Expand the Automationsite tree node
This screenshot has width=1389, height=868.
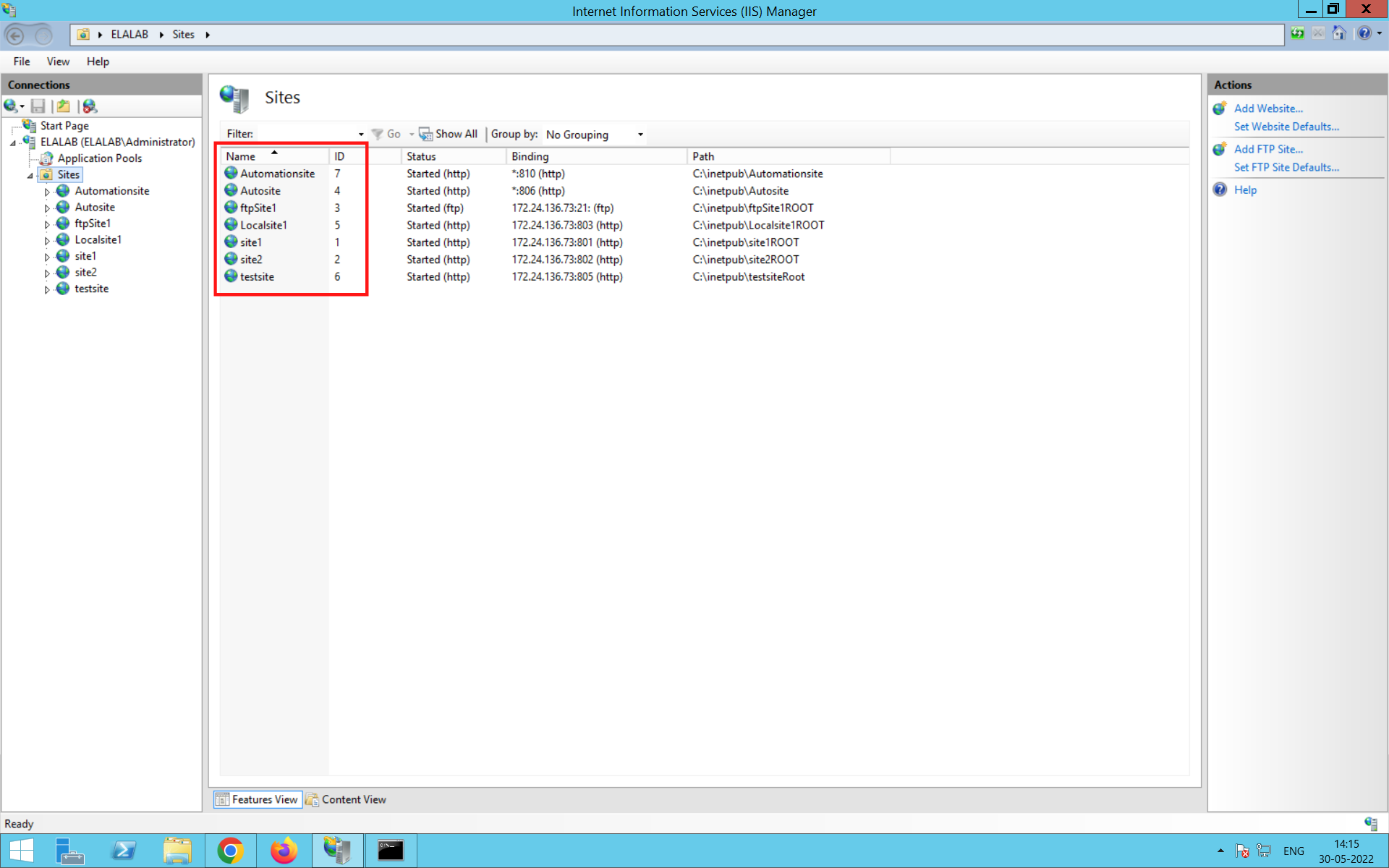coord(47,192)
